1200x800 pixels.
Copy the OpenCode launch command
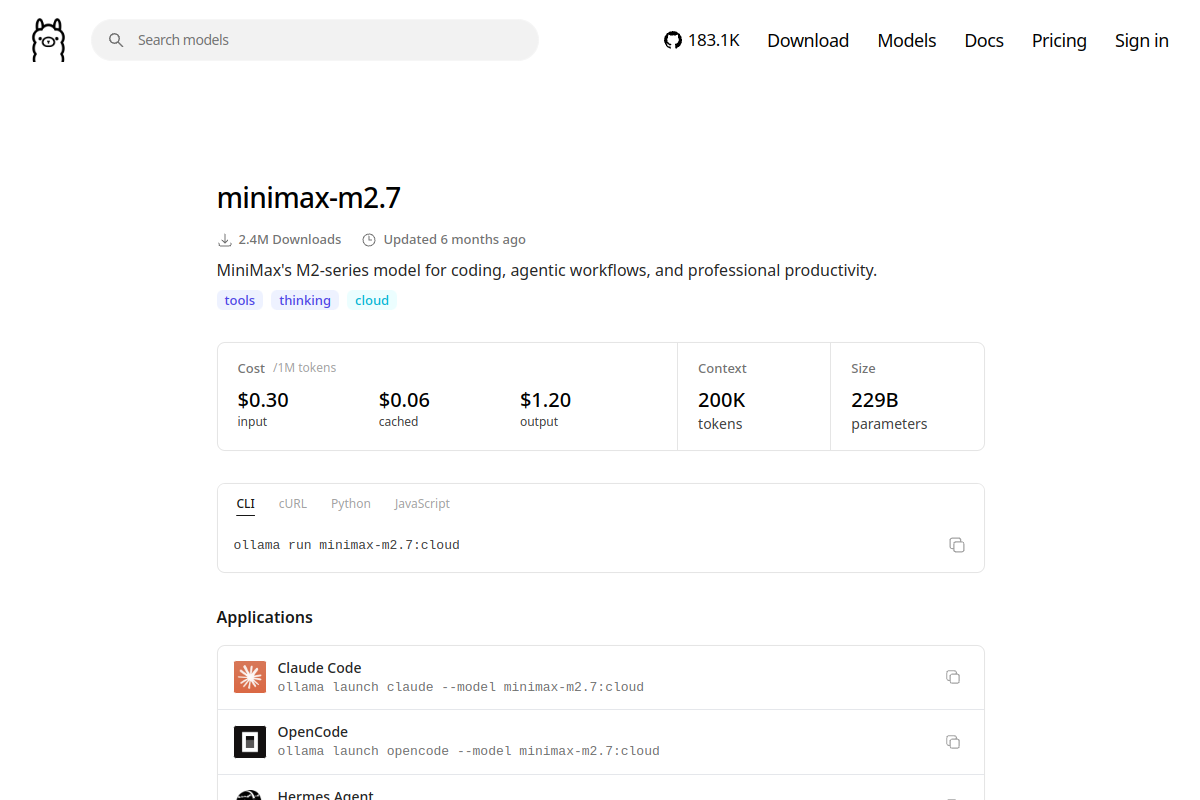(953, 742)
